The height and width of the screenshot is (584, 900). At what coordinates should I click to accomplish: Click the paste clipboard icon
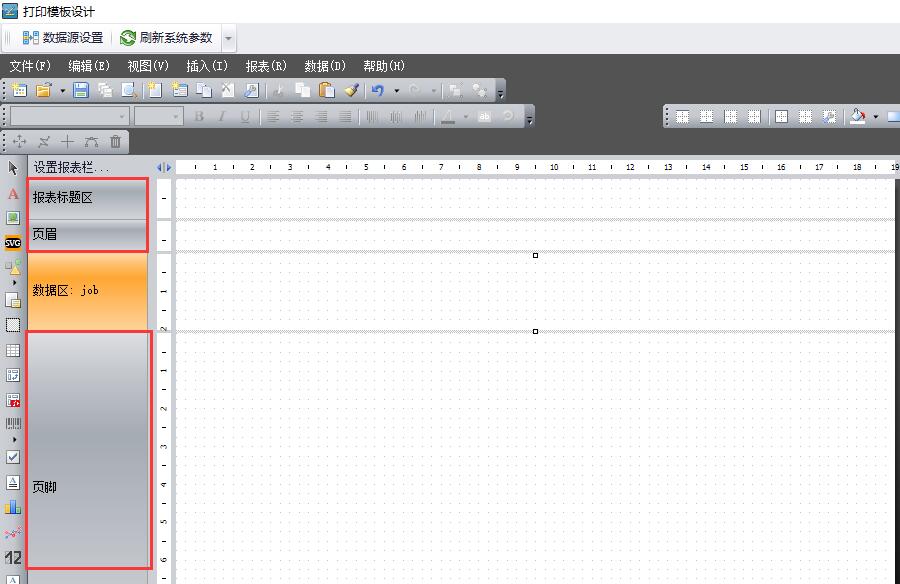[327, 90]
